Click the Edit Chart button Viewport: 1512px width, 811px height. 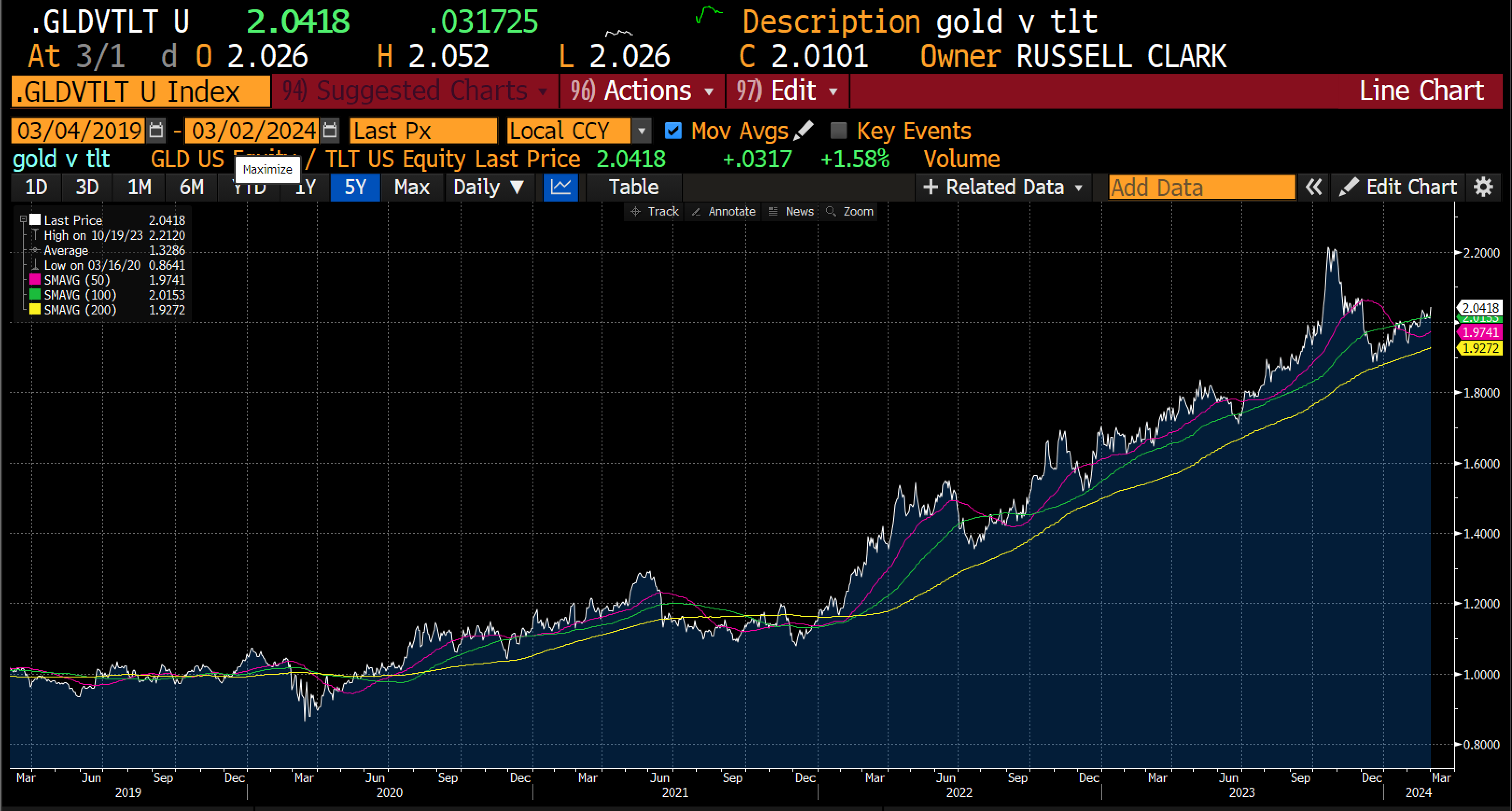tap(1399, 187)
